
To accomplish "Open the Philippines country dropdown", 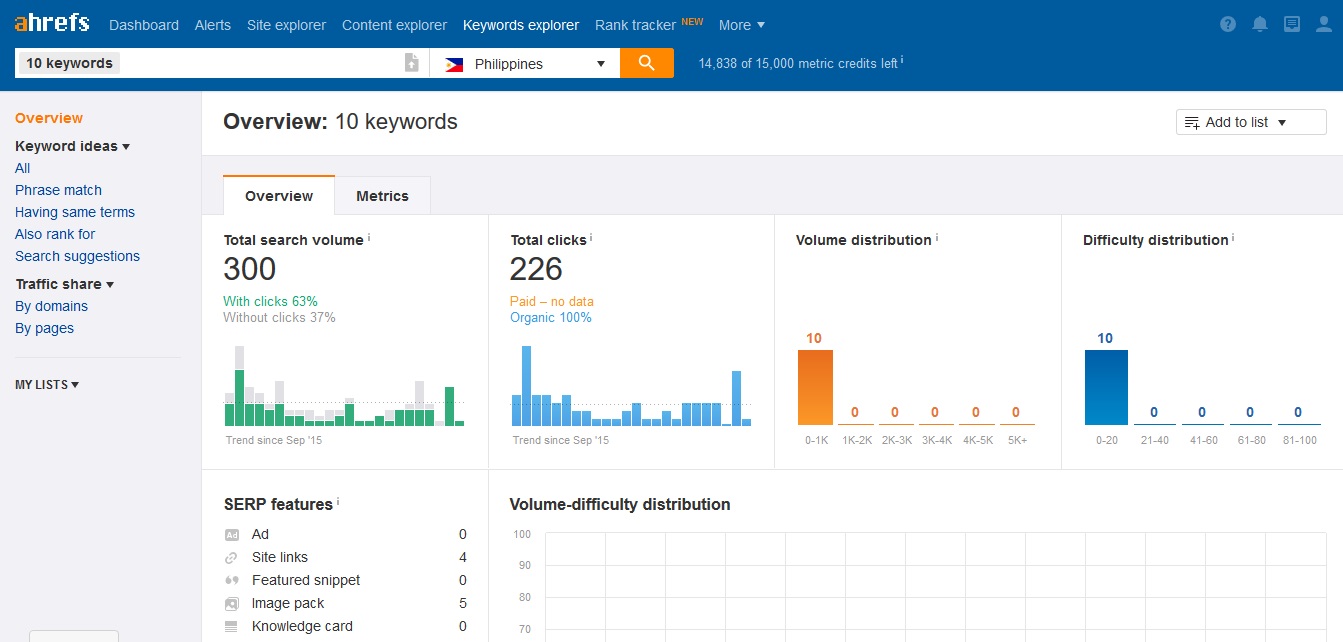I will click(524, 63).
